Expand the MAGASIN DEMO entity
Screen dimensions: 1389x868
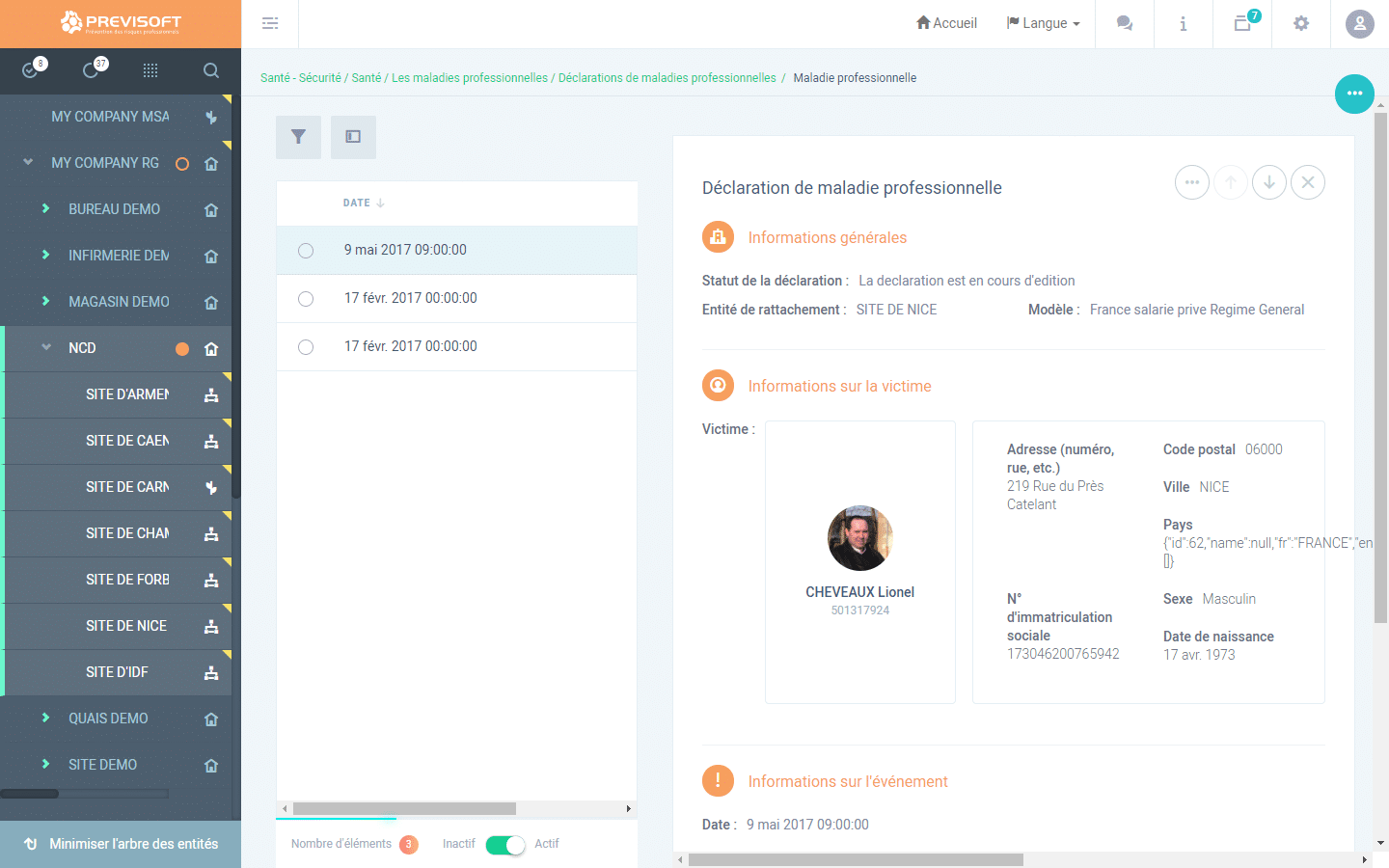(x=45, y=301)
